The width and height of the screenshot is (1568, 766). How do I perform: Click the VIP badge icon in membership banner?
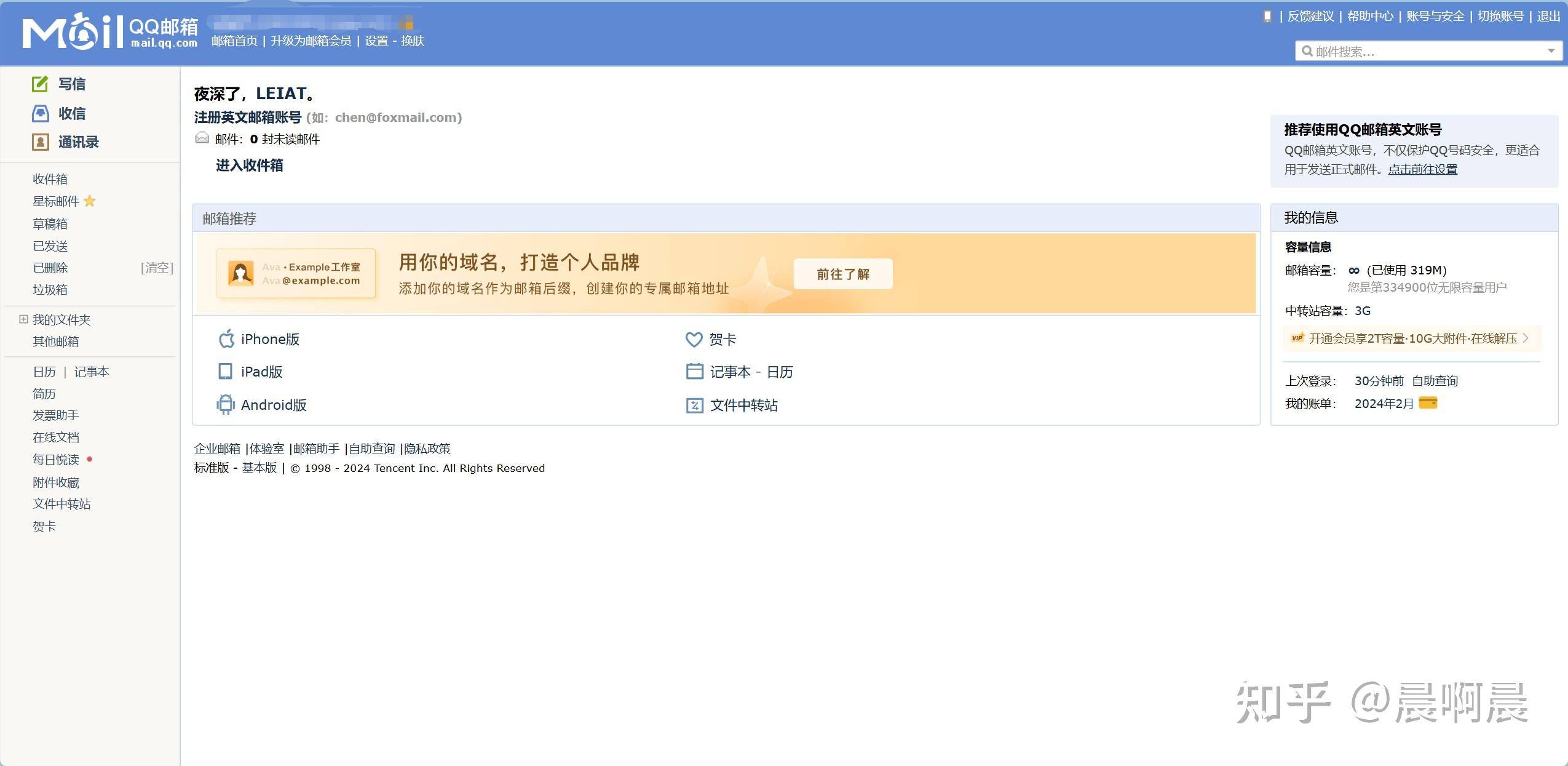pos(1297,338)
